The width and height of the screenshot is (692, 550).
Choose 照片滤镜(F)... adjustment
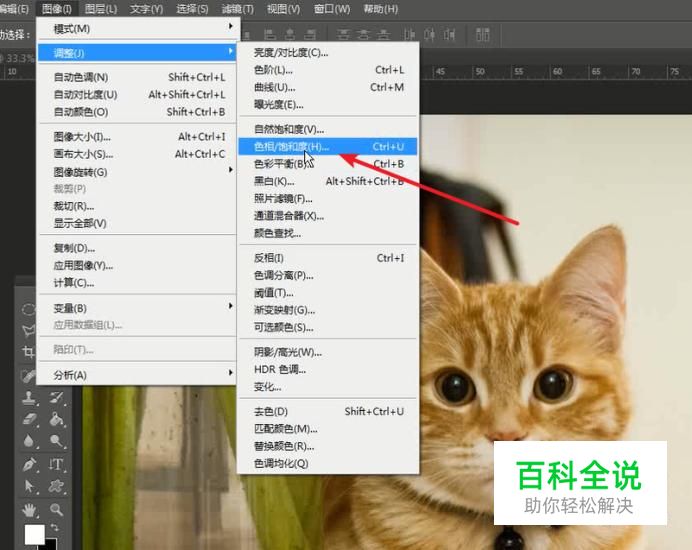328,199
